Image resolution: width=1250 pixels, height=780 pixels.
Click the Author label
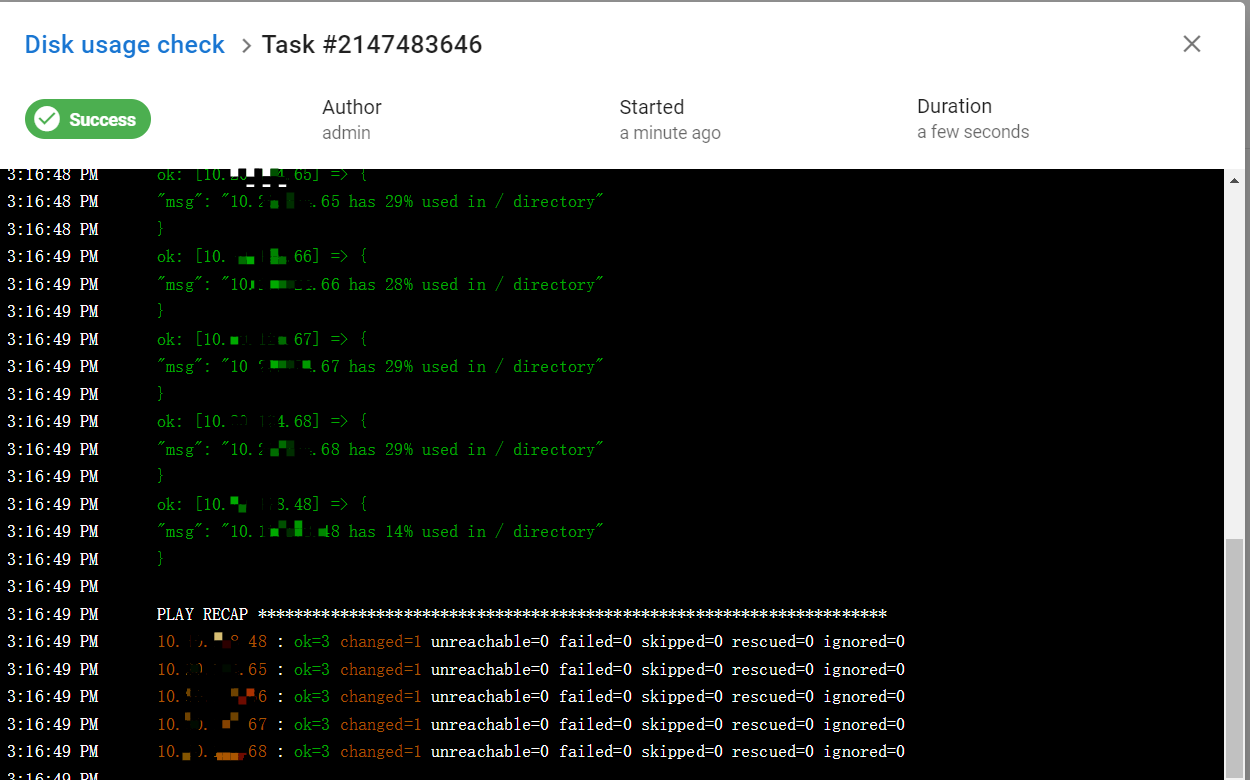point(352,107)
